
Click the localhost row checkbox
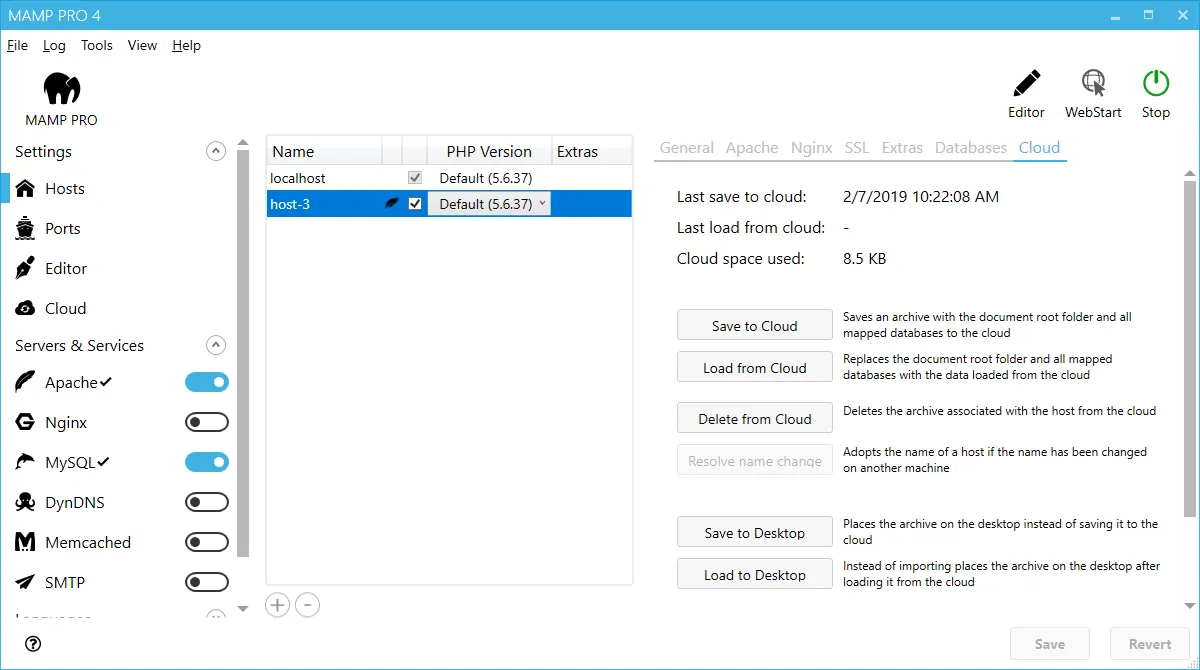[x=415, y=177]
